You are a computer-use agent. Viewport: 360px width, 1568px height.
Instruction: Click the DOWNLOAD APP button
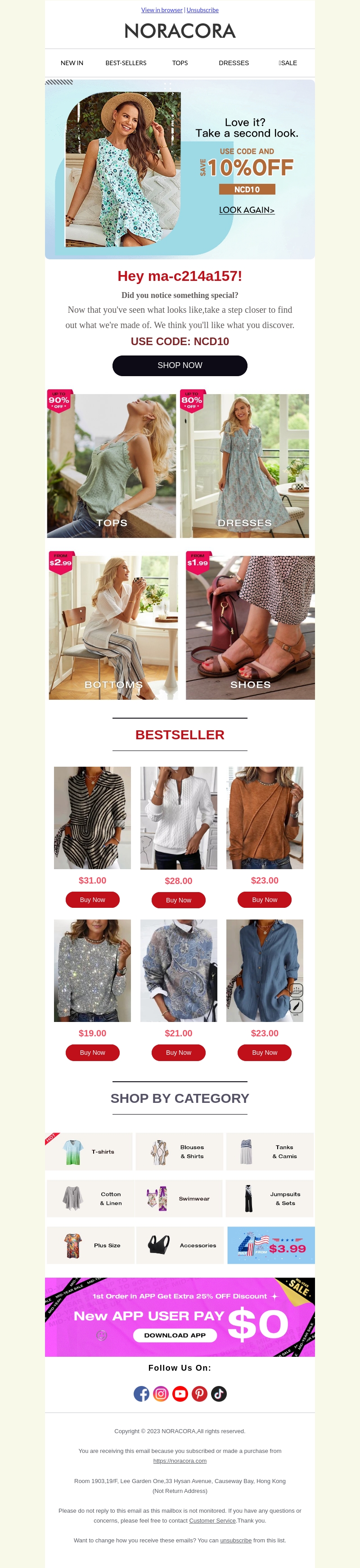point(175,1335)
